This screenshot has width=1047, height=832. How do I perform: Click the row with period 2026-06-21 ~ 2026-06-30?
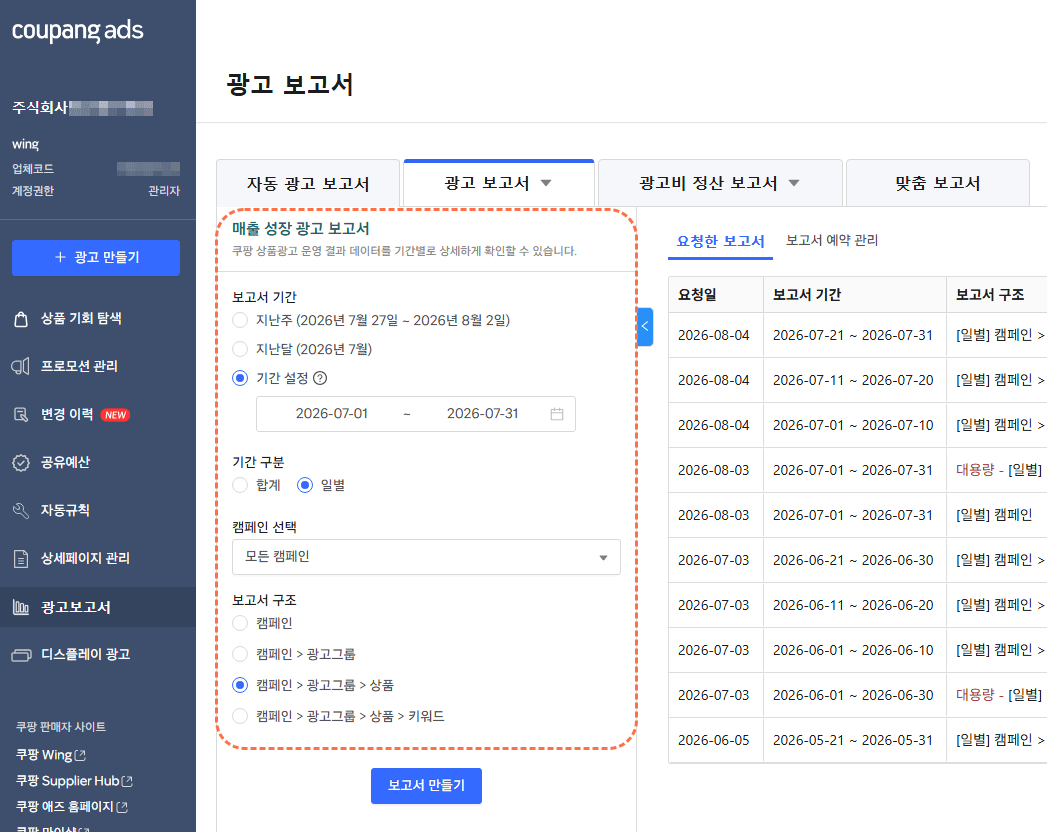pos(857,560)
